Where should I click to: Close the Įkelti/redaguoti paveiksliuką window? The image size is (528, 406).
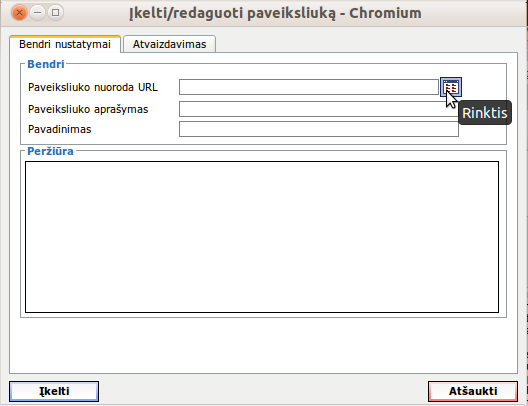tap(20, 13)
